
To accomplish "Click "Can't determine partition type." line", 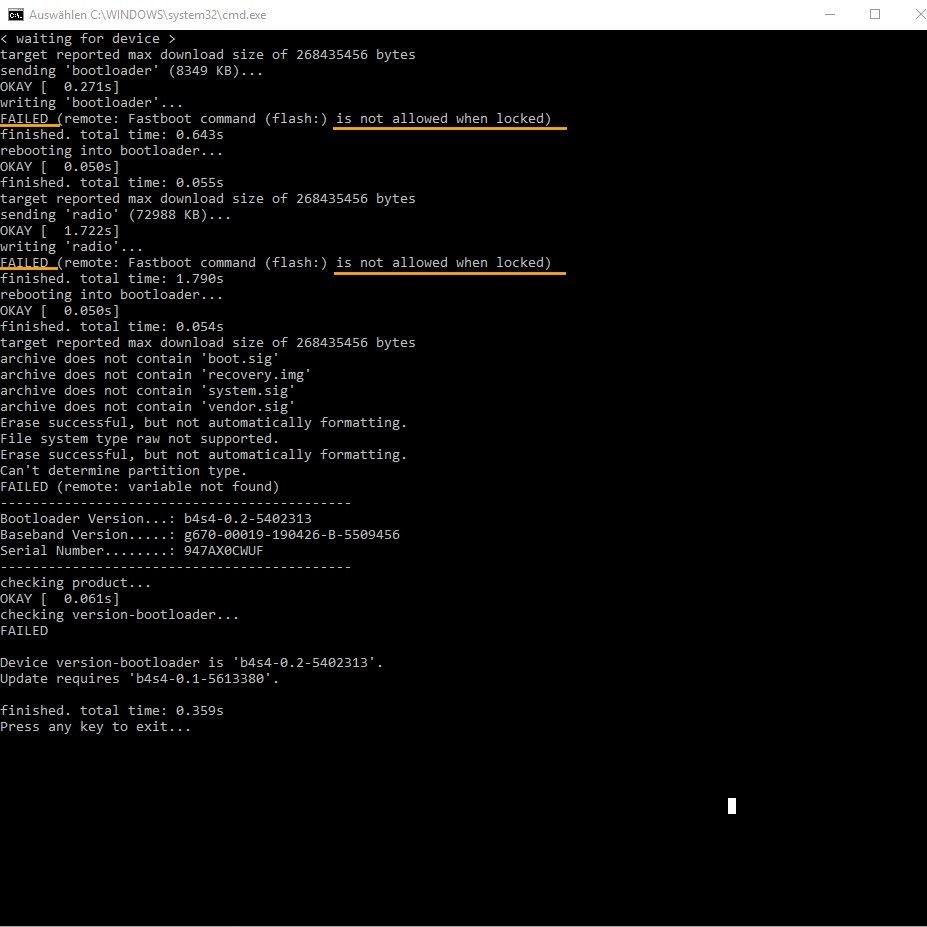I will pos(124,471).
